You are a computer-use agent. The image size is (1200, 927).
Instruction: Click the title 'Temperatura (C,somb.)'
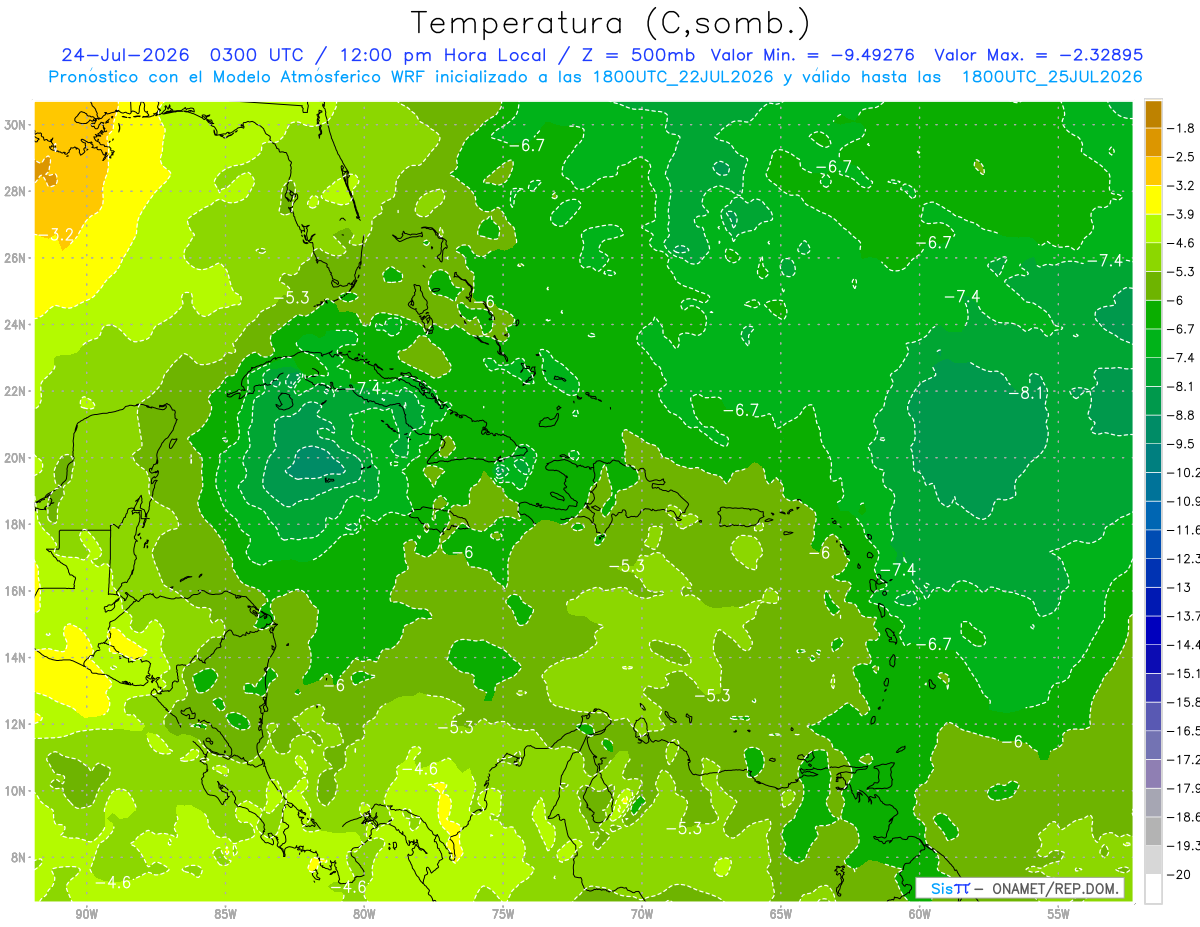611,23
